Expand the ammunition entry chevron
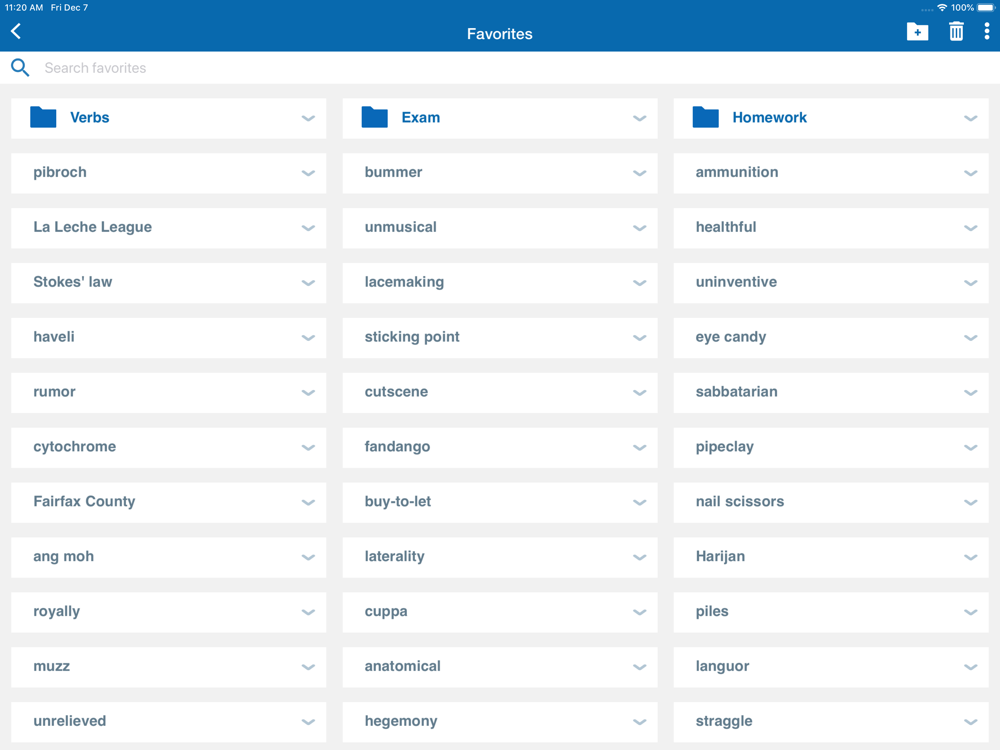 [971, 173]
